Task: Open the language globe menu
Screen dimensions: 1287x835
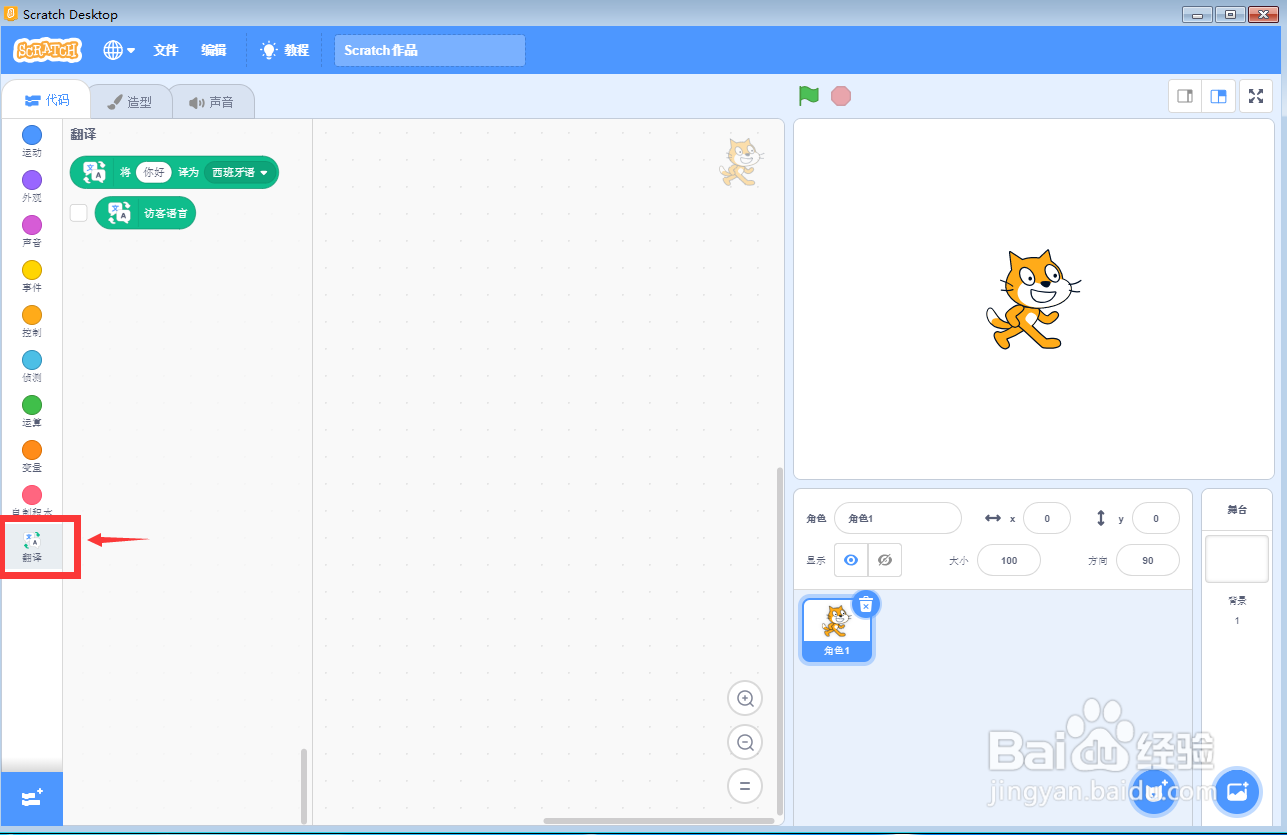Action: [x=119, y=50]
